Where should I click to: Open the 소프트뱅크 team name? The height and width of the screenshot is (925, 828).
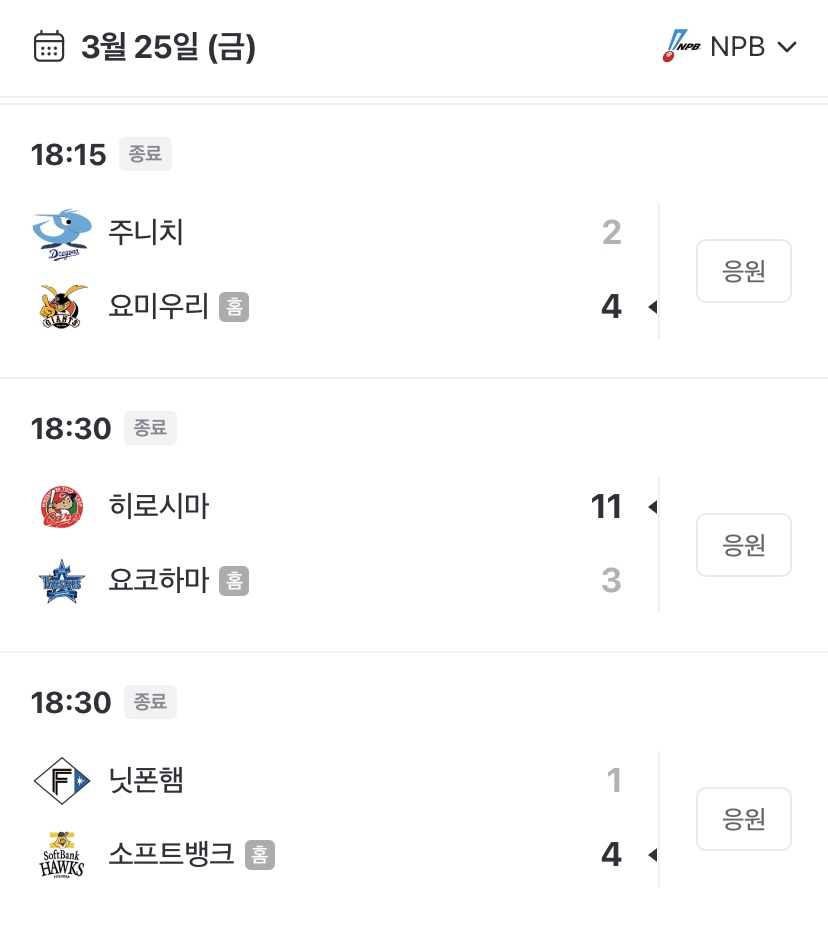point(171,854)
